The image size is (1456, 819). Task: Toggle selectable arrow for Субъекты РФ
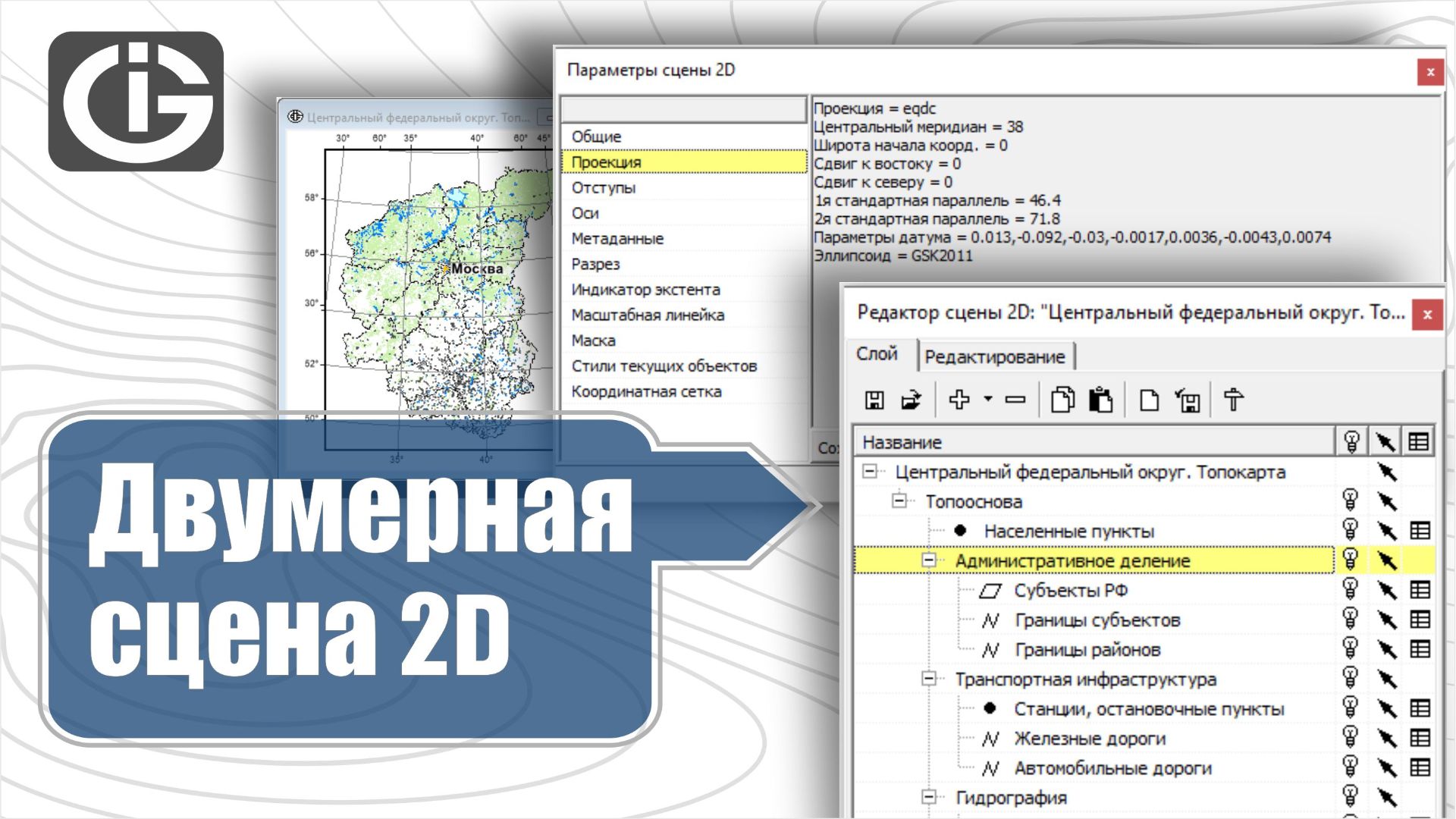point(1387,590)
